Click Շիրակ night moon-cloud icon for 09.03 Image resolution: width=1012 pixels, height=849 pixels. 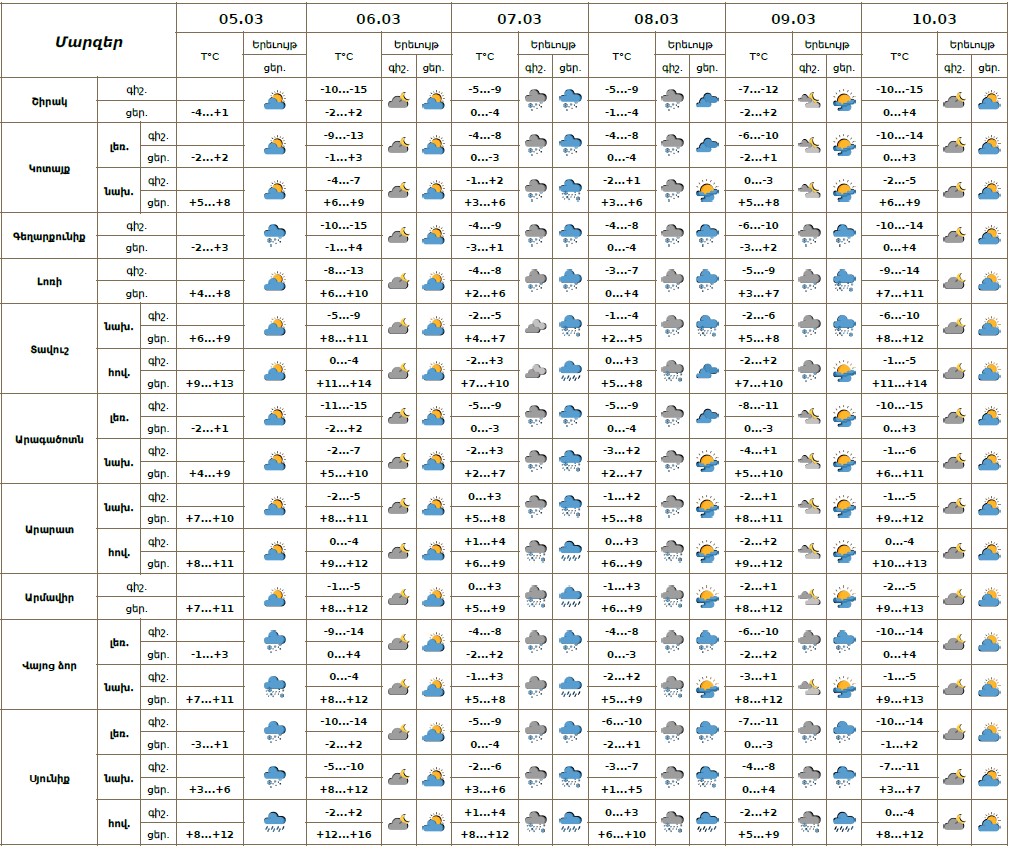click(810, 100)
